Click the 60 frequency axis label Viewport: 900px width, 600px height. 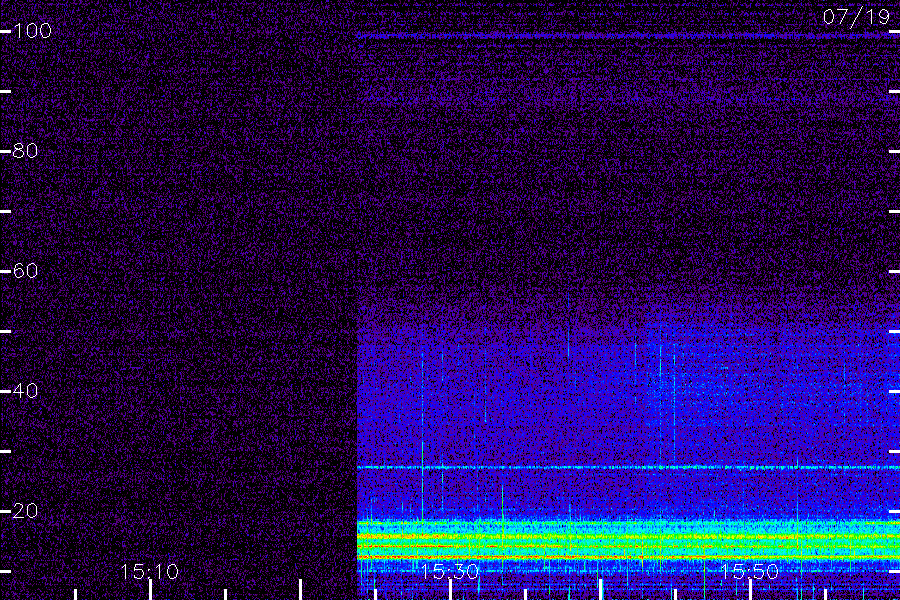[25, 270]
